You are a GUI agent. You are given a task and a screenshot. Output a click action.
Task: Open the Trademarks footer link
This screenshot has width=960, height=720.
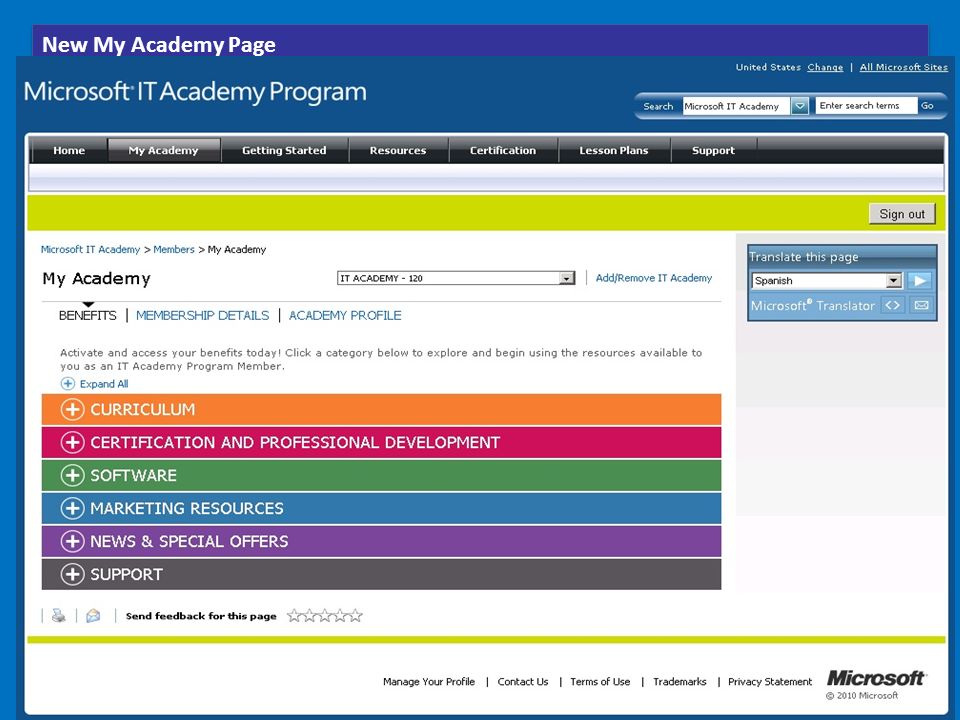coord(680,682)
